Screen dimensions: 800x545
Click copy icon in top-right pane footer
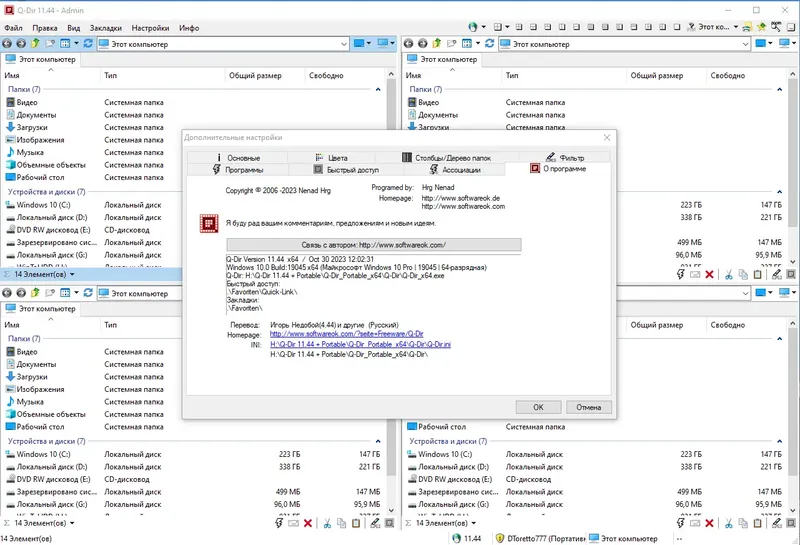[743, 275]
